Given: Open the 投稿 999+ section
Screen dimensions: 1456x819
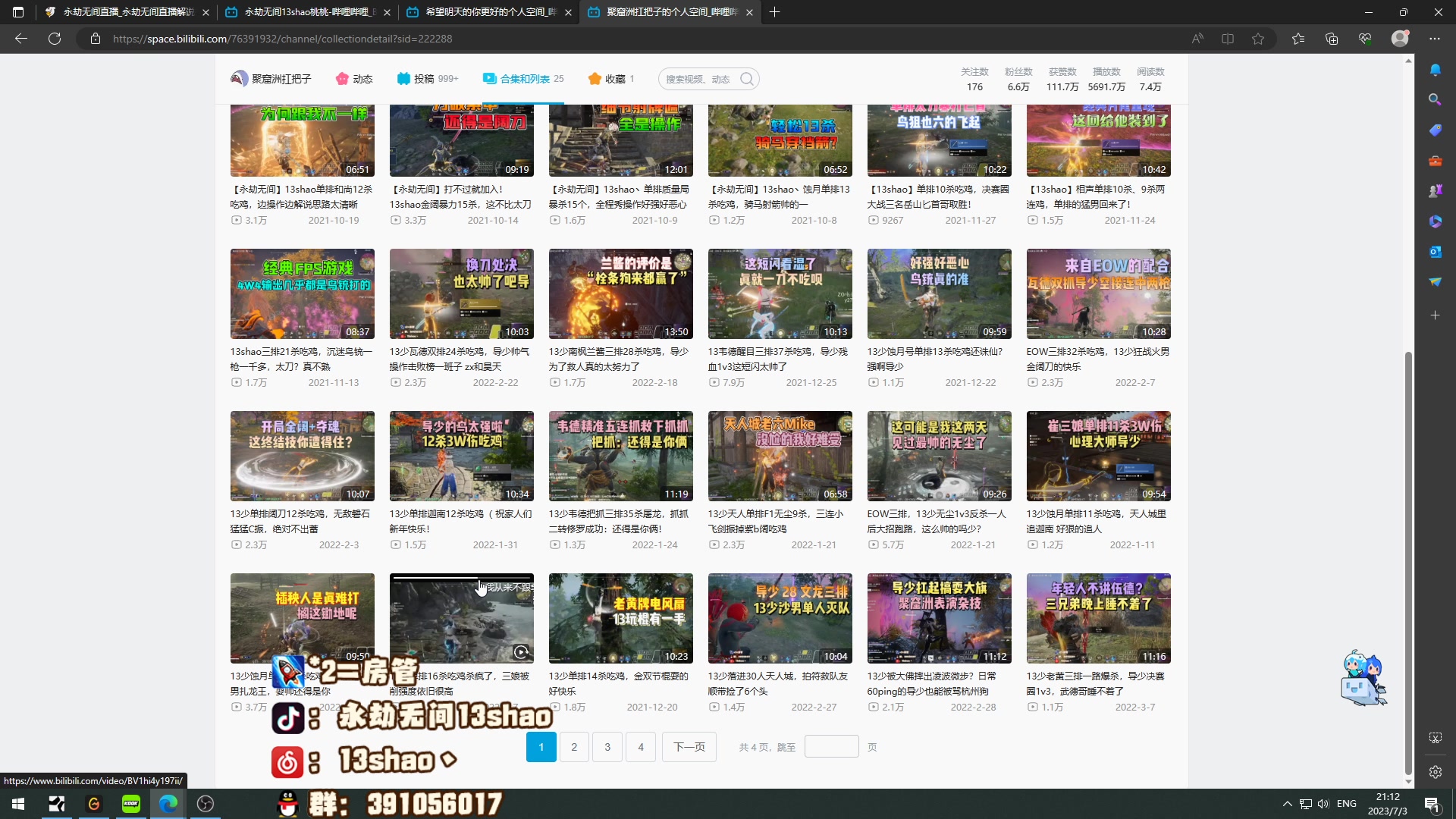Looking at the screenshot, I should pyautogui.click(x=428, y=79).
